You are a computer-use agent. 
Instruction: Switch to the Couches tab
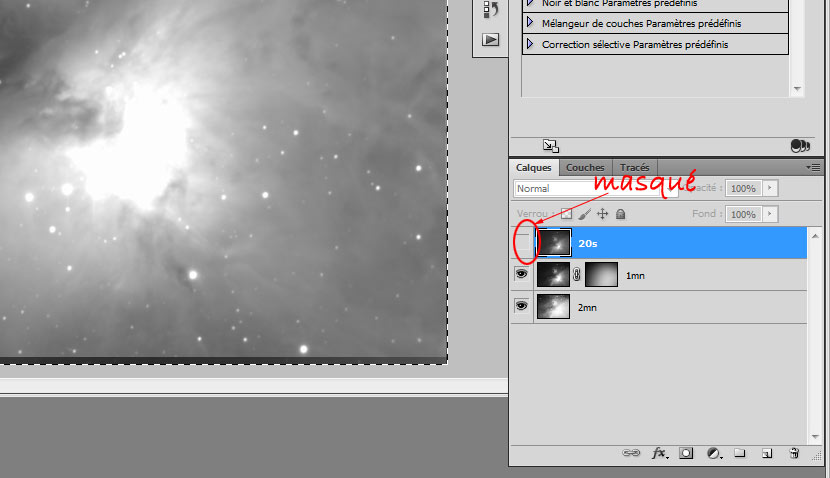[x=585, y=167]
